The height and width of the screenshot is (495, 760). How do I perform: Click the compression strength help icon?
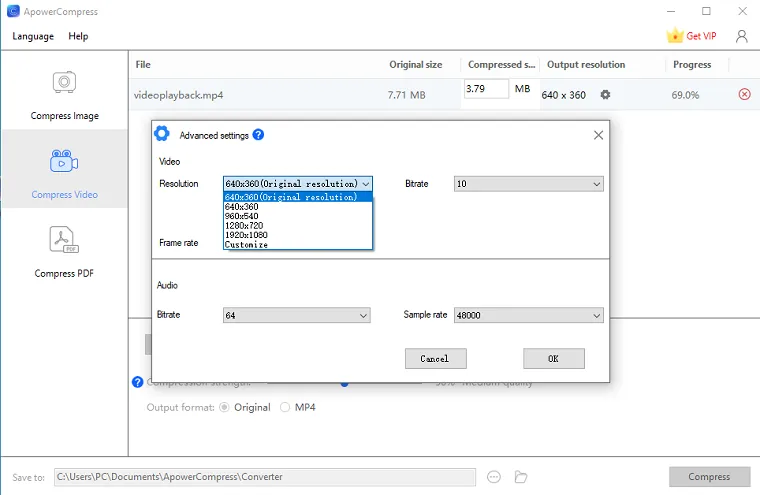pyautogui.click(x=138, y=382)
